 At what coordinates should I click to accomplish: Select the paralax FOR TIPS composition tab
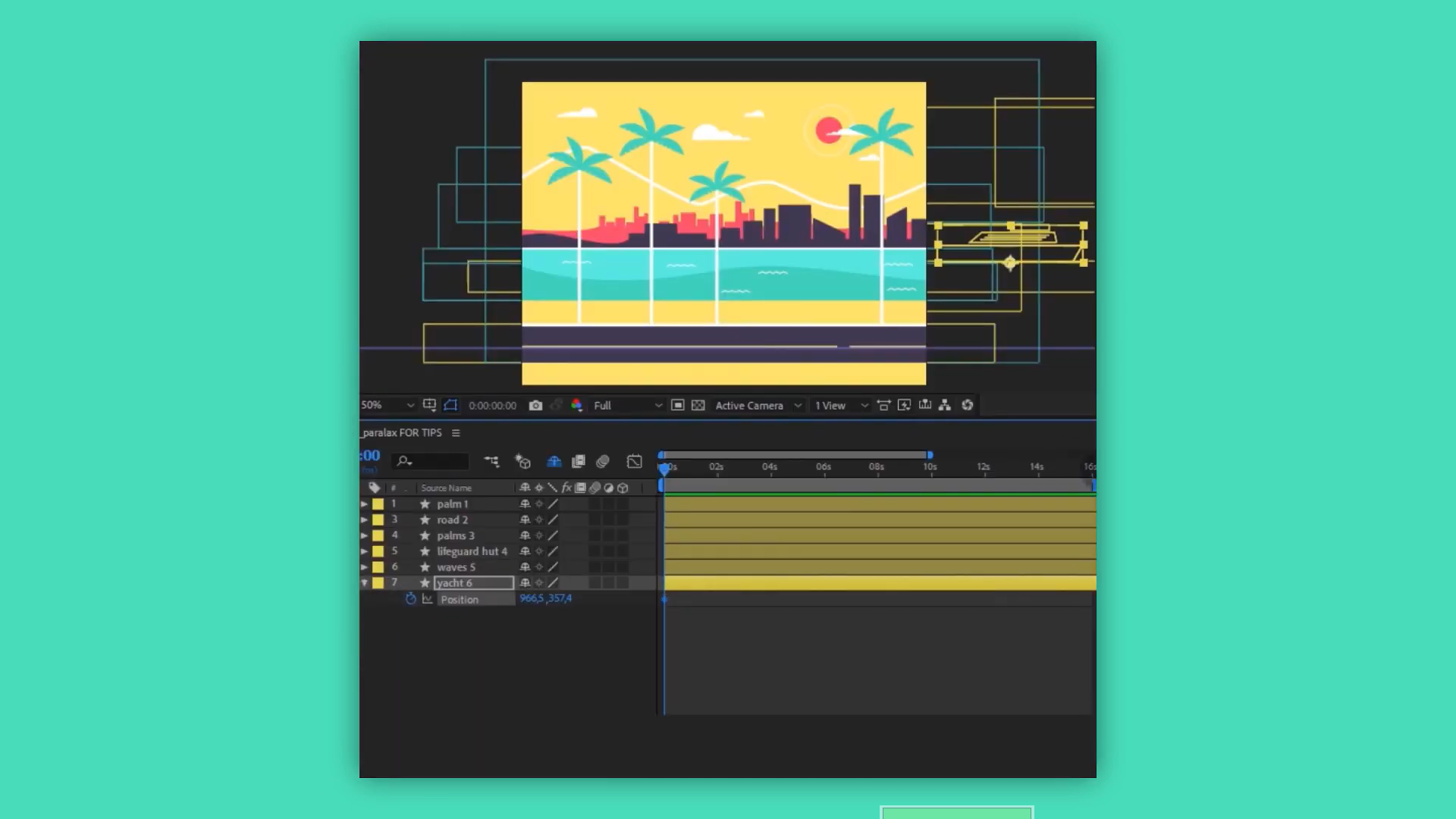click(x=402, y=433)
